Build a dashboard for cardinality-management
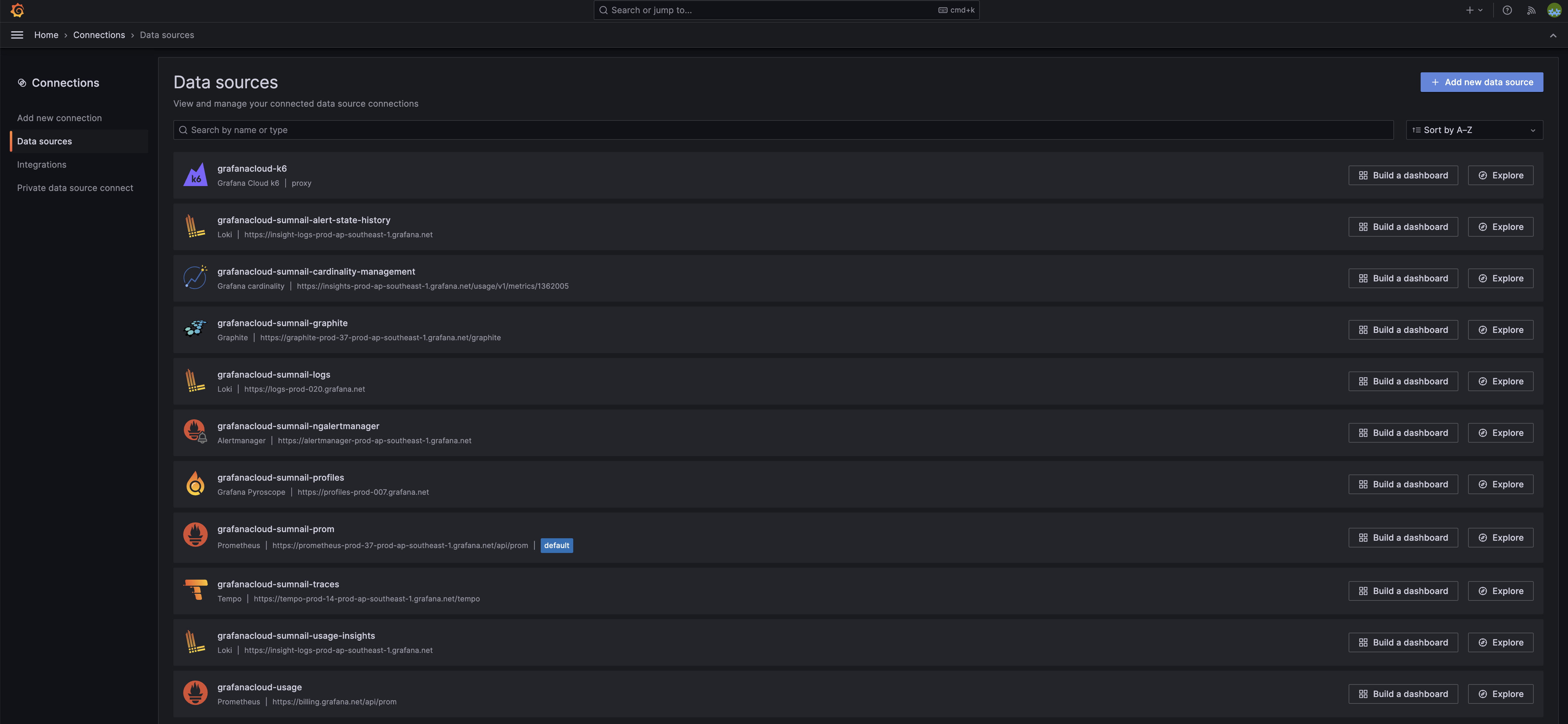Image resolution: width=1568 pixels, height=724 pixels. tap(1403, 278)
